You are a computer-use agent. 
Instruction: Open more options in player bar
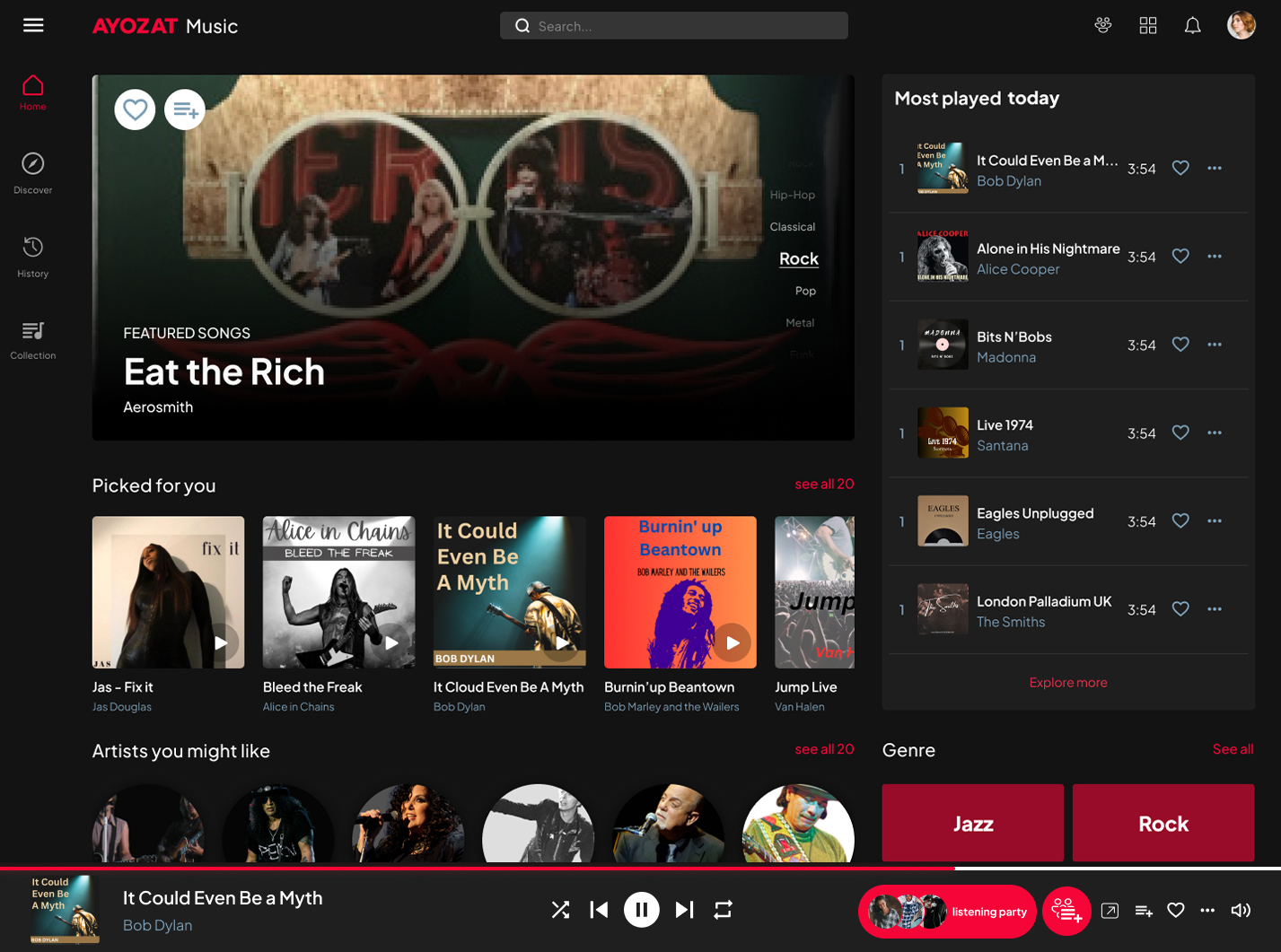tap(1207, 910)
